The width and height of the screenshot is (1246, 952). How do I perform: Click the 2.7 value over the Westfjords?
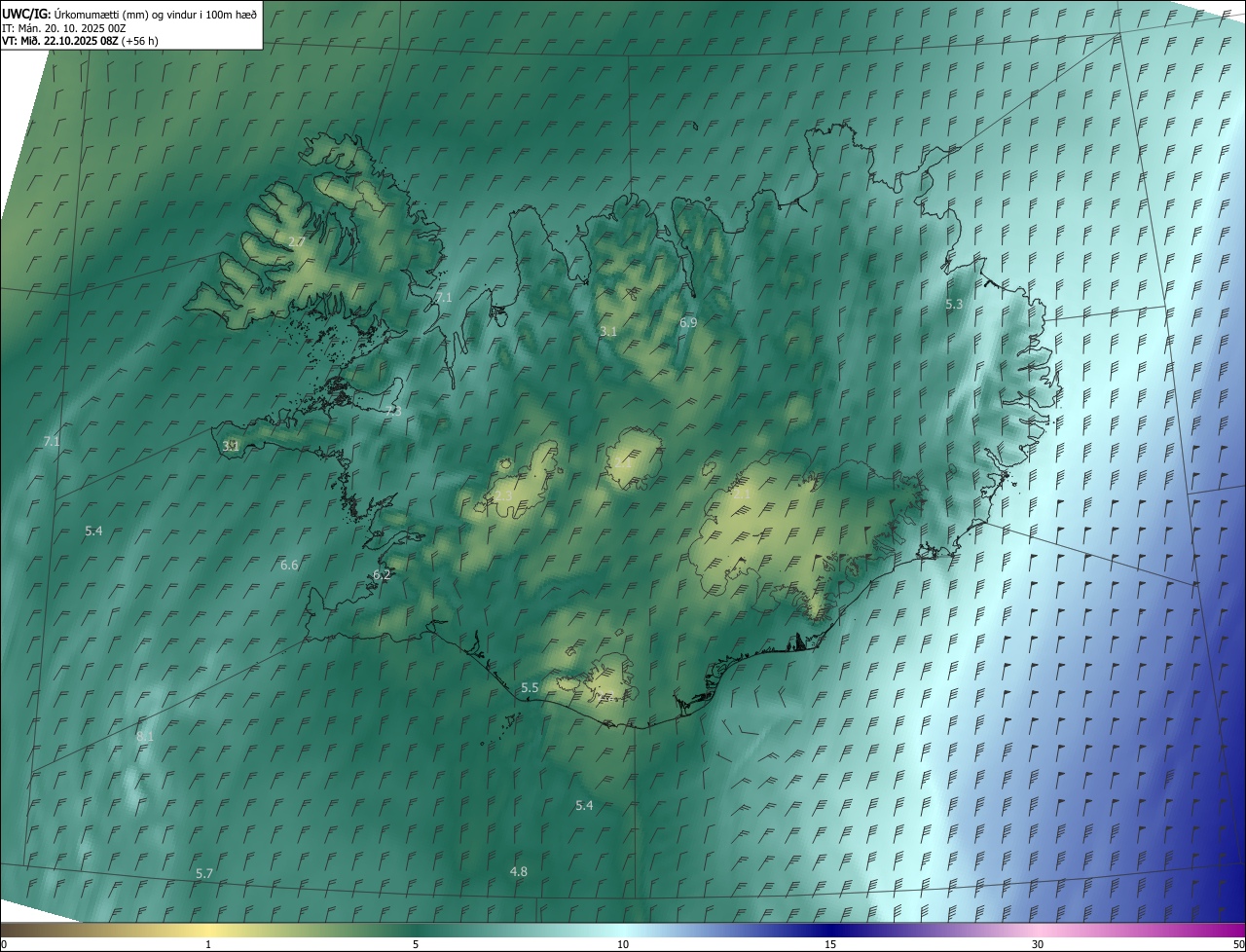click(x=297, y=241)
